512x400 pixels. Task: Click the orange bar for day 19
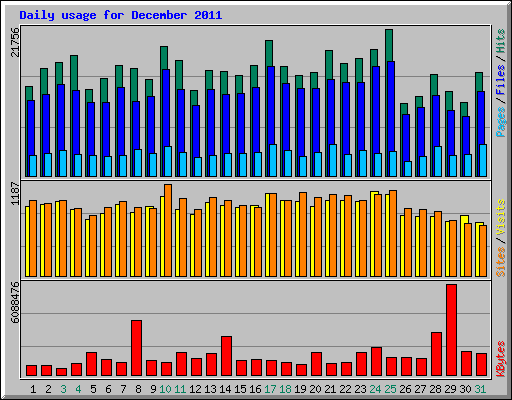click(303, 234)
